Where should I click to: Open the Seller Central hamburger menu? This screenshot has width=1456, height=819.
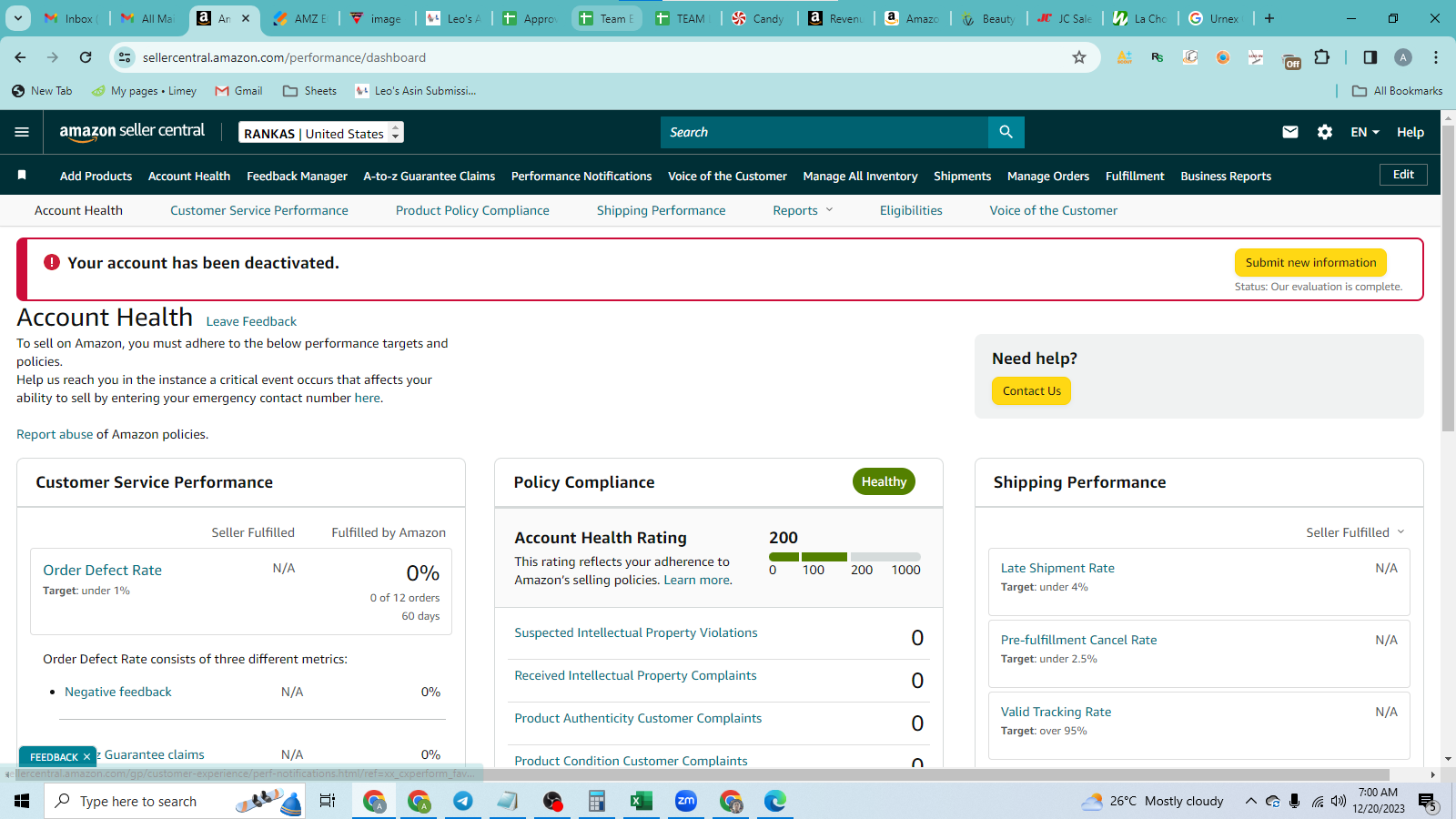point(22,132)
